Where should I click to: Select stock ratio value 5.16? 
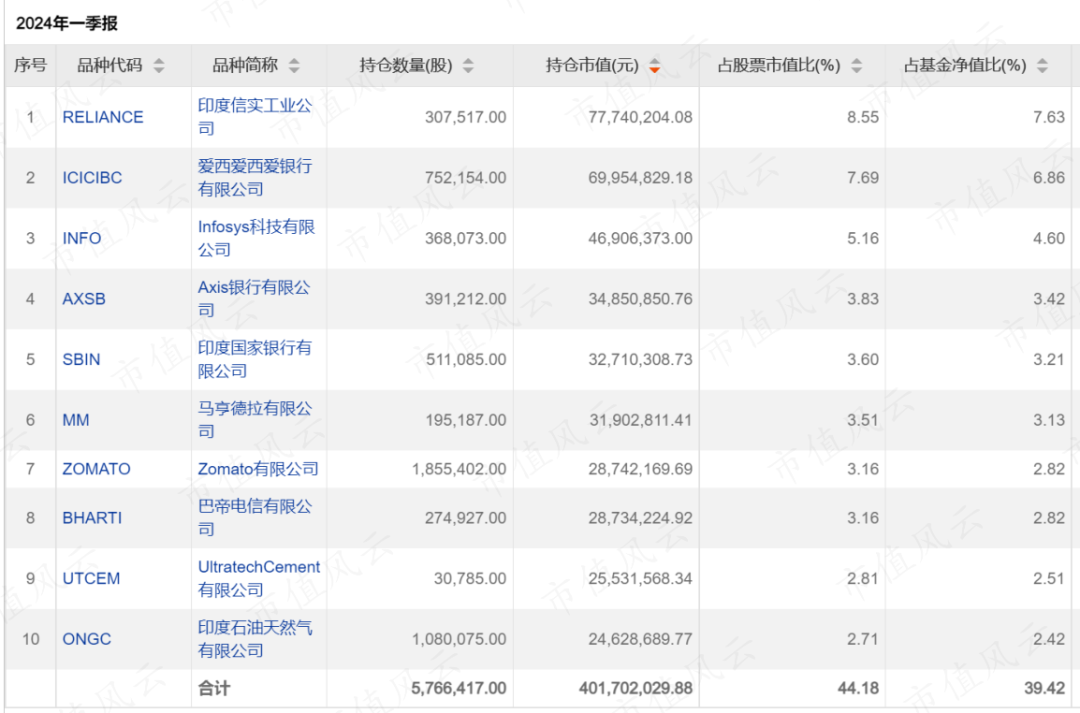pos(863,238)
